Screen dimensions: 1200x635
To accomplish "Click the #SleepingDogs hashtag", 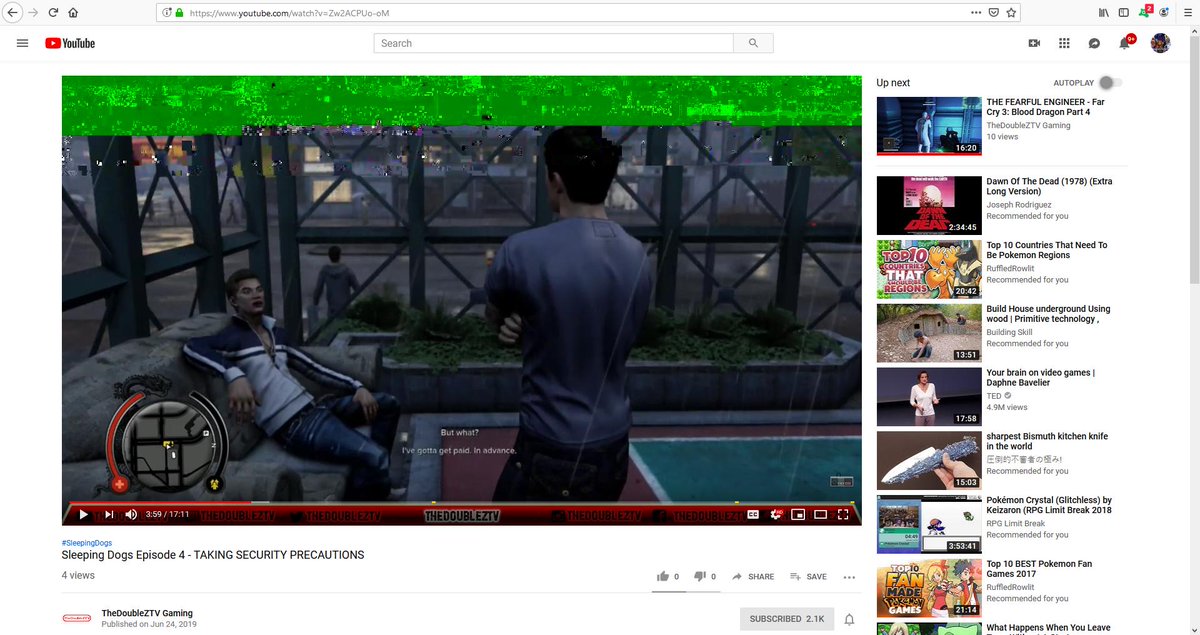I will [x=87, y=543].
